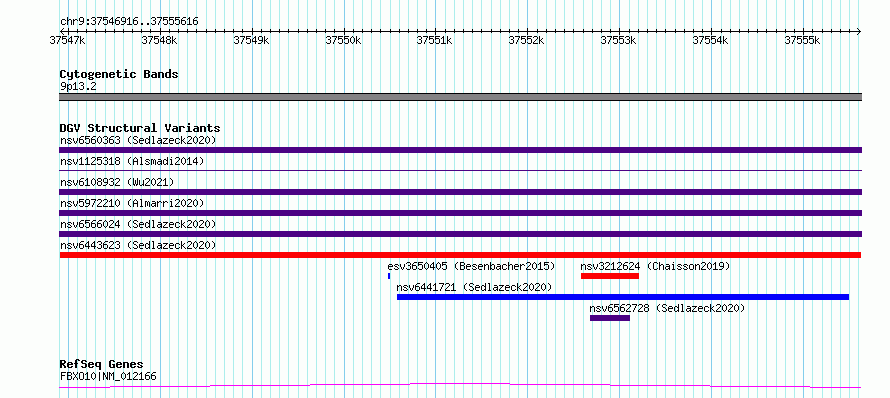
Task: Select the blue nsv6441721 variant bar
Action: (x=623, y=297)
